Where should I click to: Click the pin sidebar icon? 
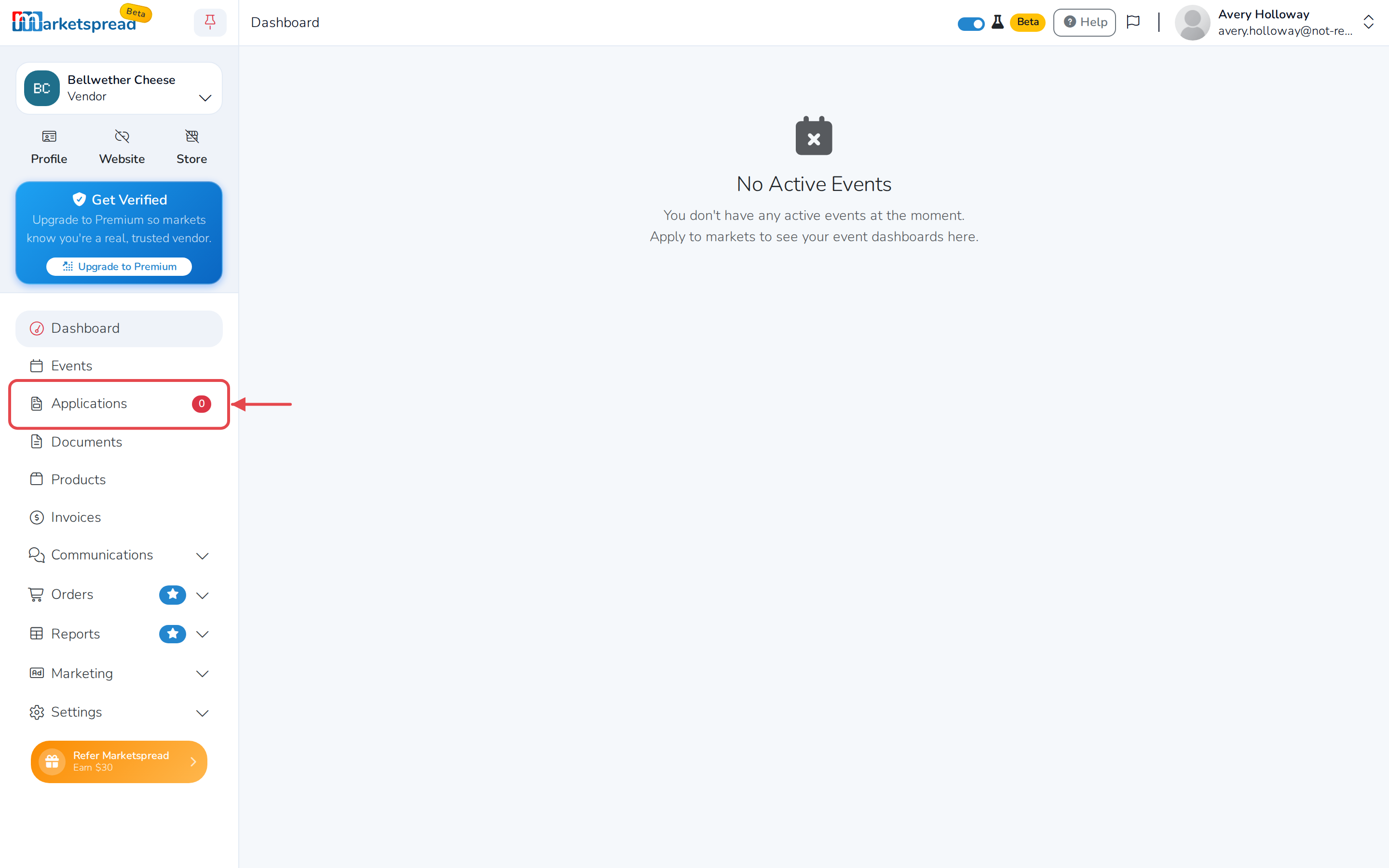click(210, 22)
